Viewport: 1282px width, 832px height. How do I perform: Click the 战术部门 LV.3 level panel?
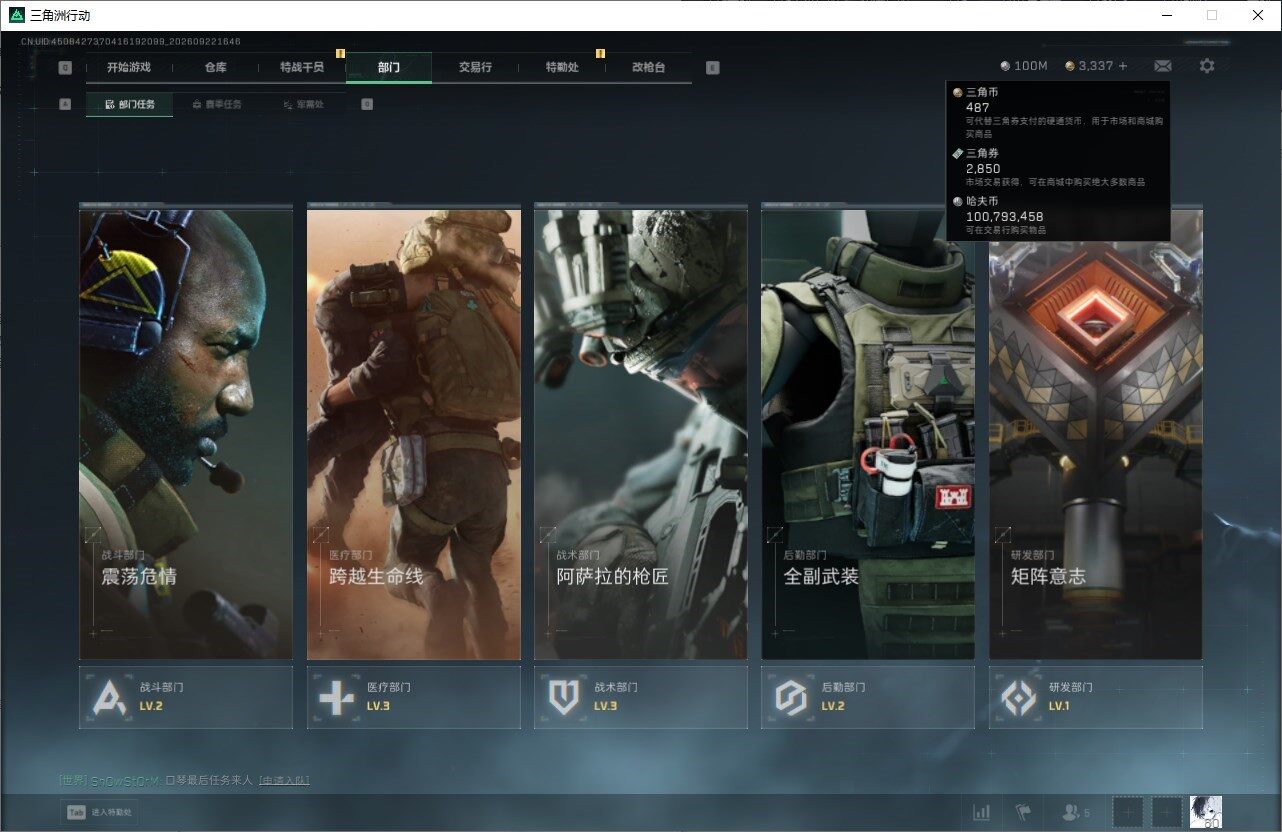click(641, 697)
